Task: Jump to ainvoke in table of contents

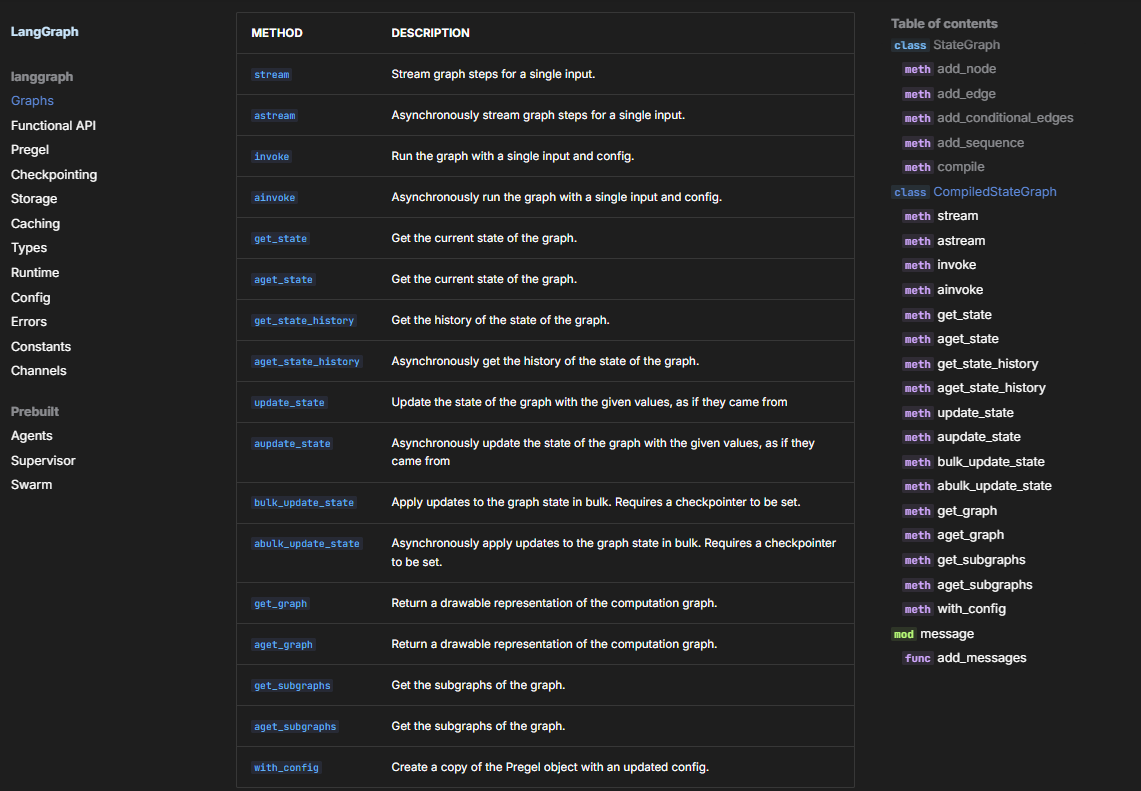Action: pyautogui.click(x=960, y=290)
